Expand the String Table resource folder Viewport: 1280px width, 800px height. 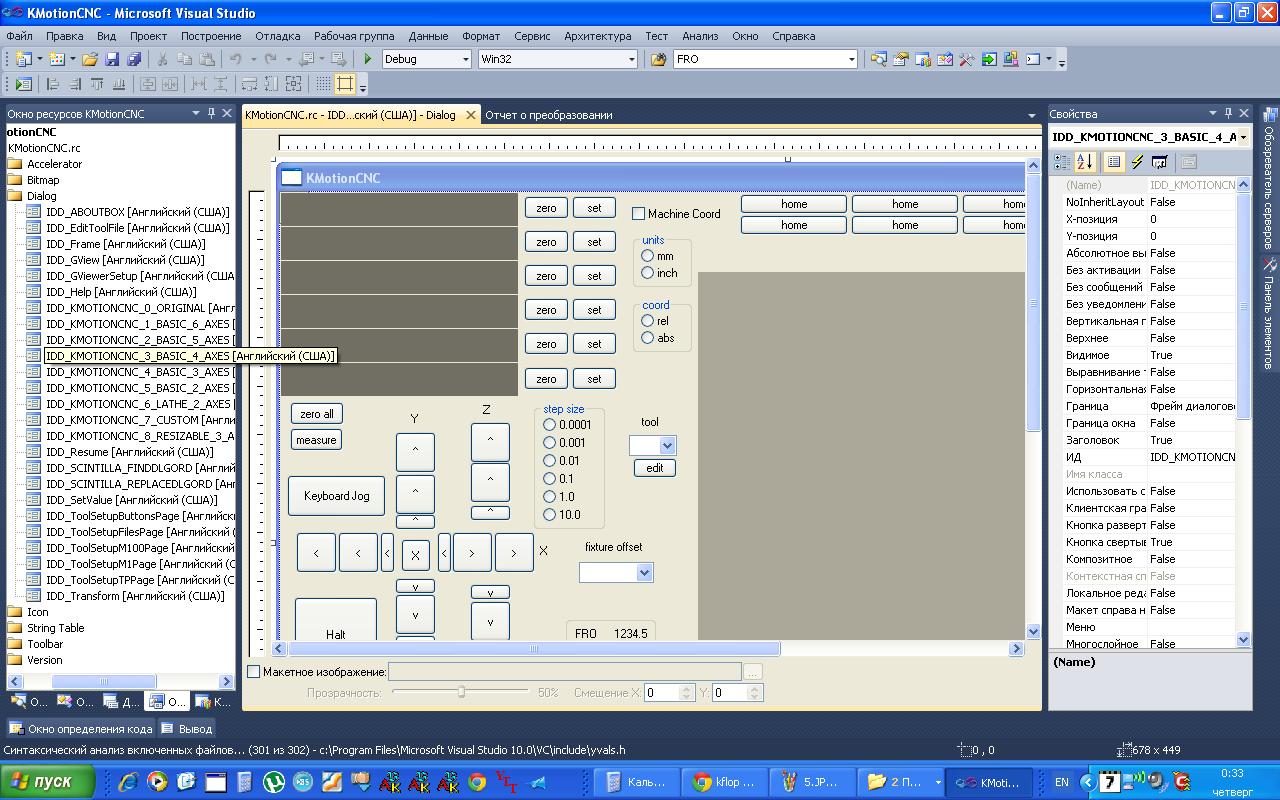(15, 628)
